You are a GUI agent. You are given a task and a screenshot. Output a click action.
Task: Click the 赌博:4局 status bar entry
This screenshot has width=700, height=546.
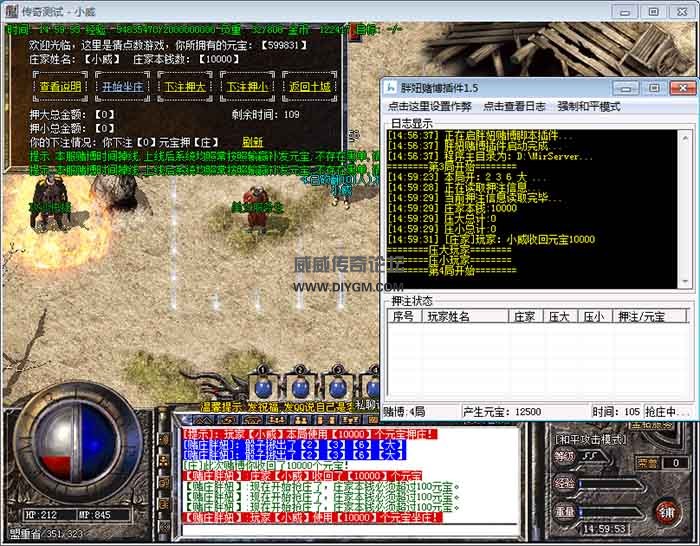(404, 412)
